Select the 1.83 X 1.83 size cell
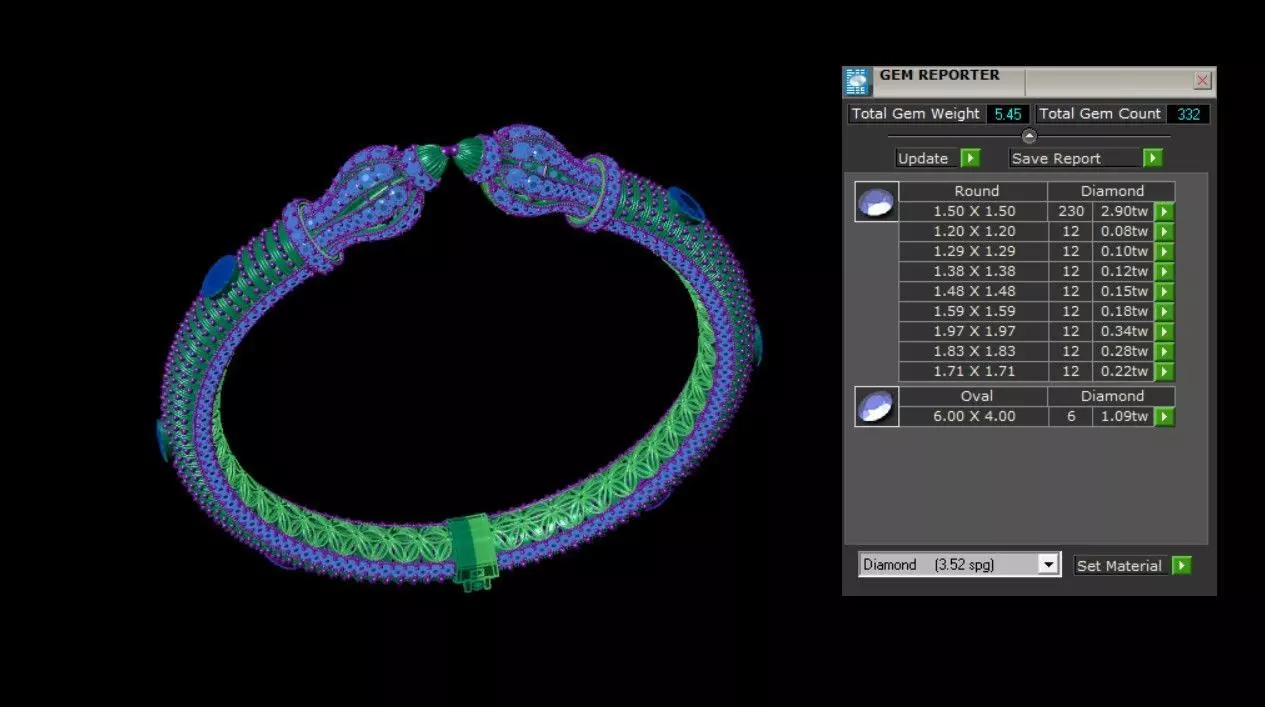The width and height of the screenshot is (1265, 707). coord(974,352)
